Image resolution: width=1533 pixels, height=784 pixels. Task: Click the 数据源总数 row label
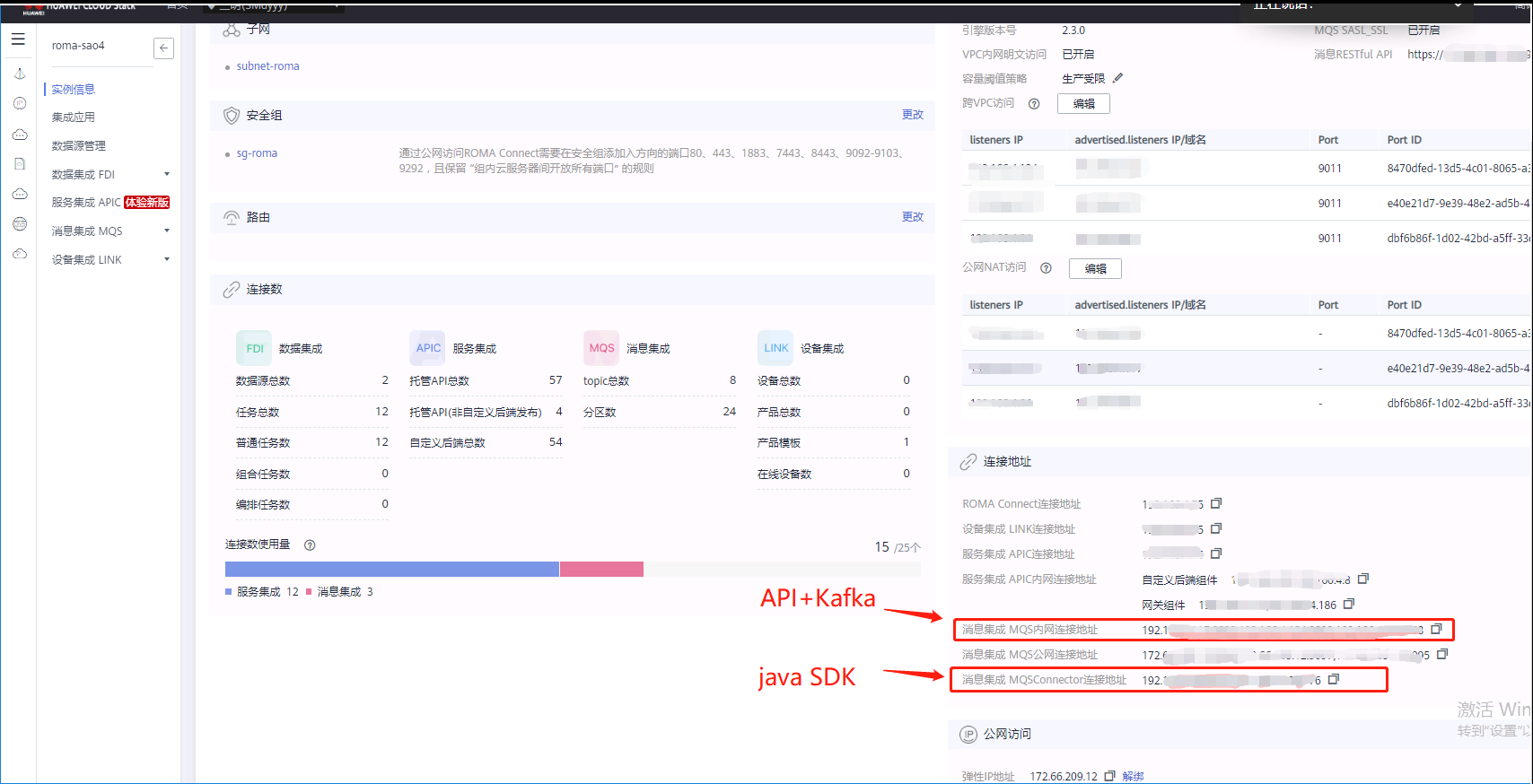click(x=263, y=381)
